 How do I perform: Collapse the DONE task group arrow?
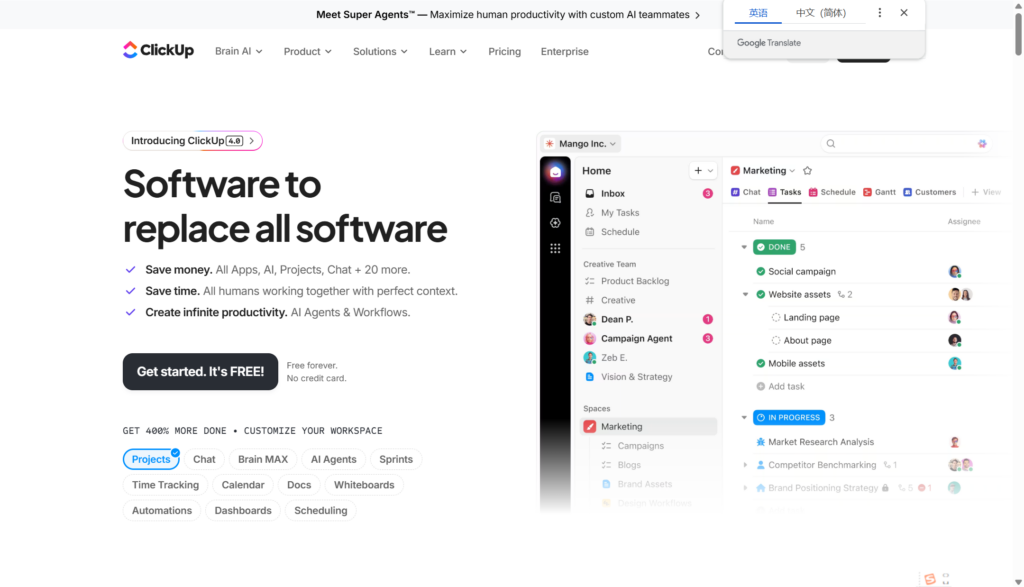coord(744,247)
